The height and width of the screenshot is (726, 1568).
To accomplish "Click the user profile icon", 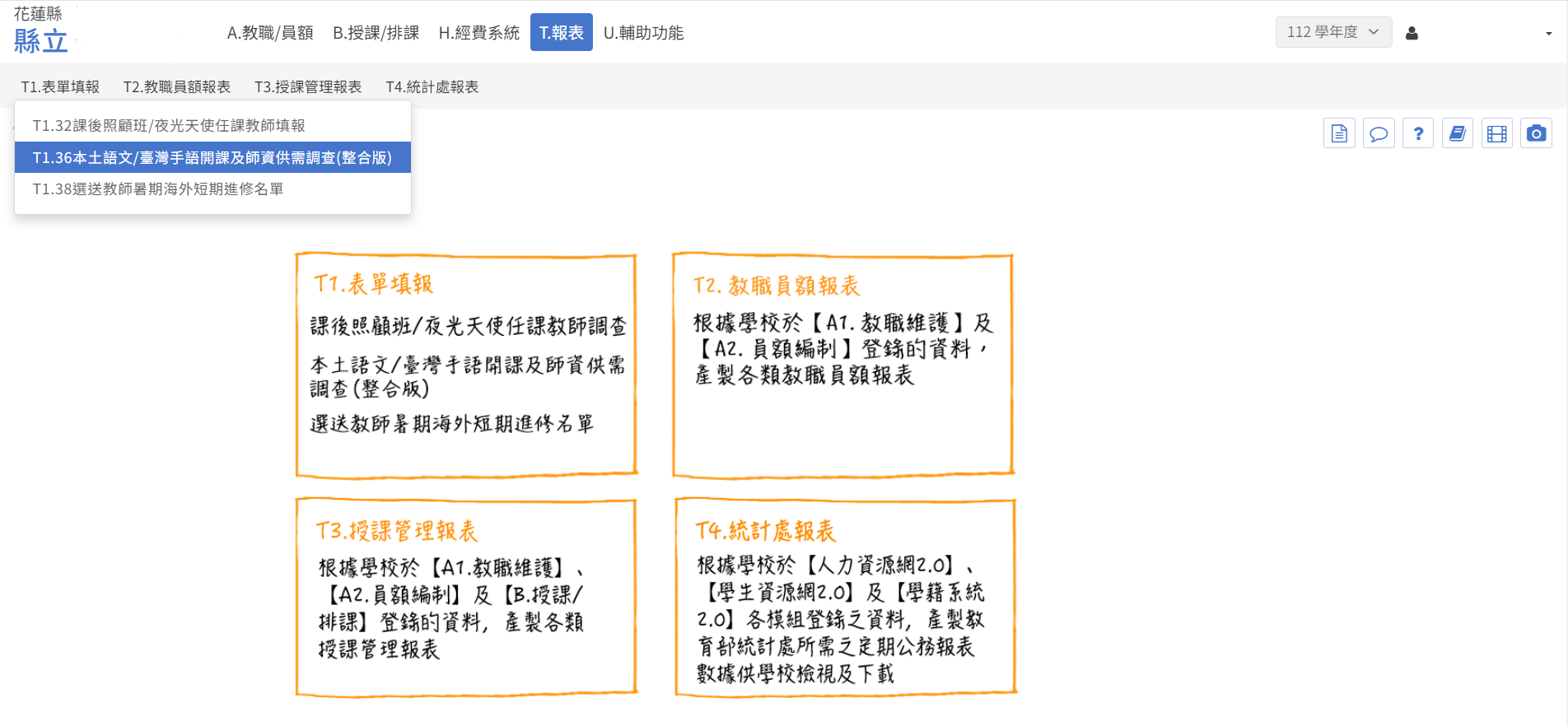I will click(1412, 33).
